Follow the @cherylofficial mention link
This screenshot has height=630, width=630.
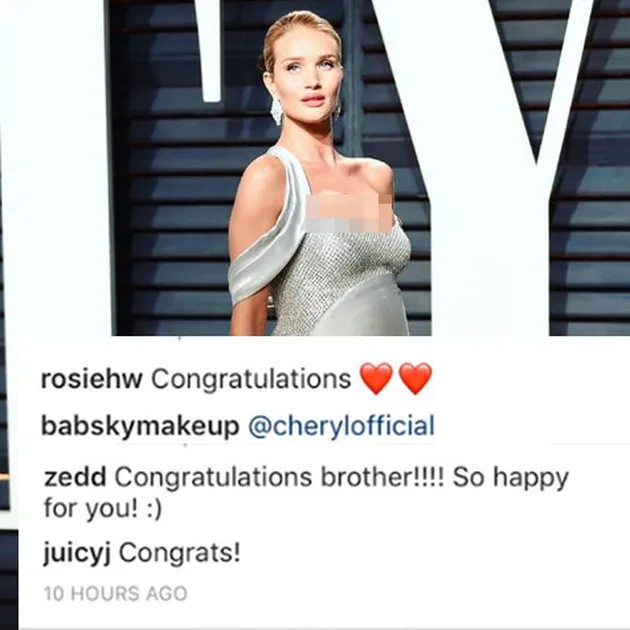point(342,426)
